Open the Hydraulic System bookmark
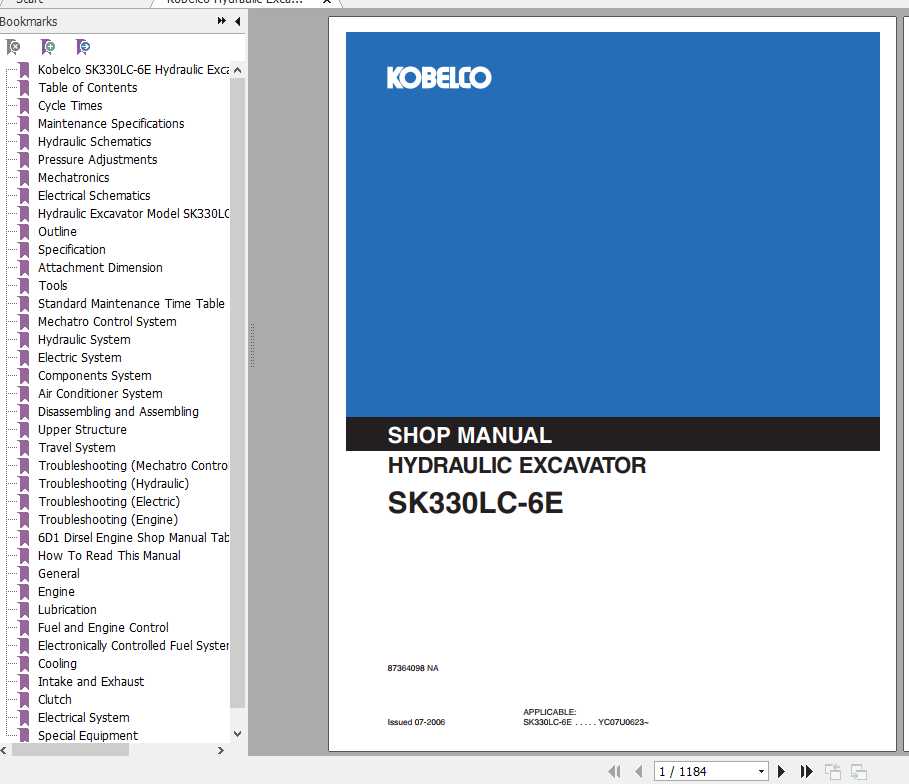 pos(84,339)
